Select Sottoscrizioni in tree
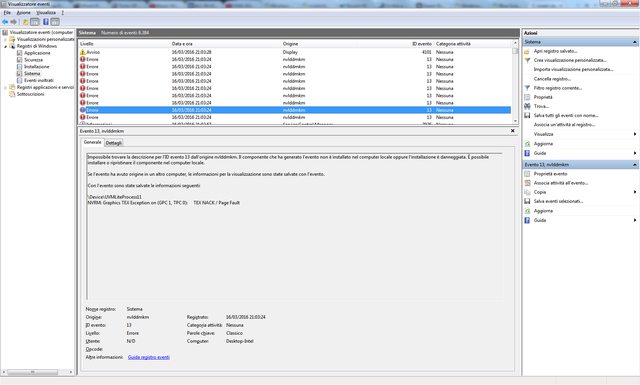This screenshot has width=640, height=385. [x=30, y=94]
